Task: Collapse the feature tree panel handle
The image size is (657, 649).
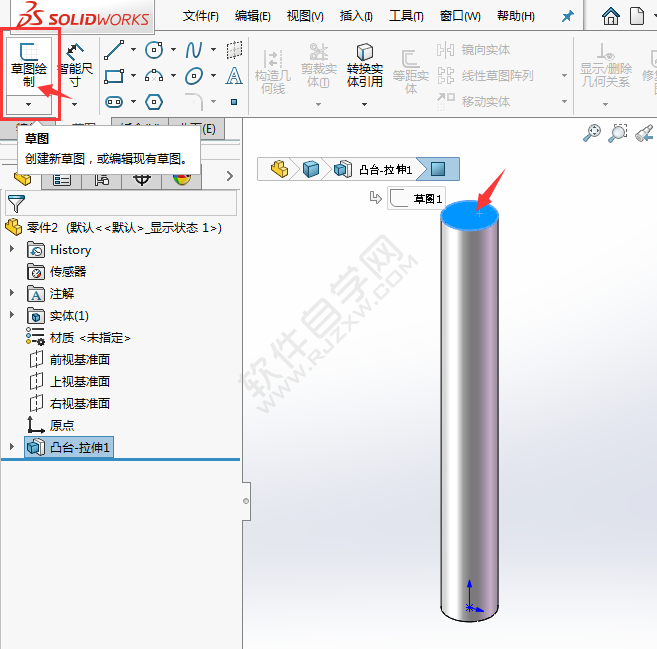Action: [245, 499]
